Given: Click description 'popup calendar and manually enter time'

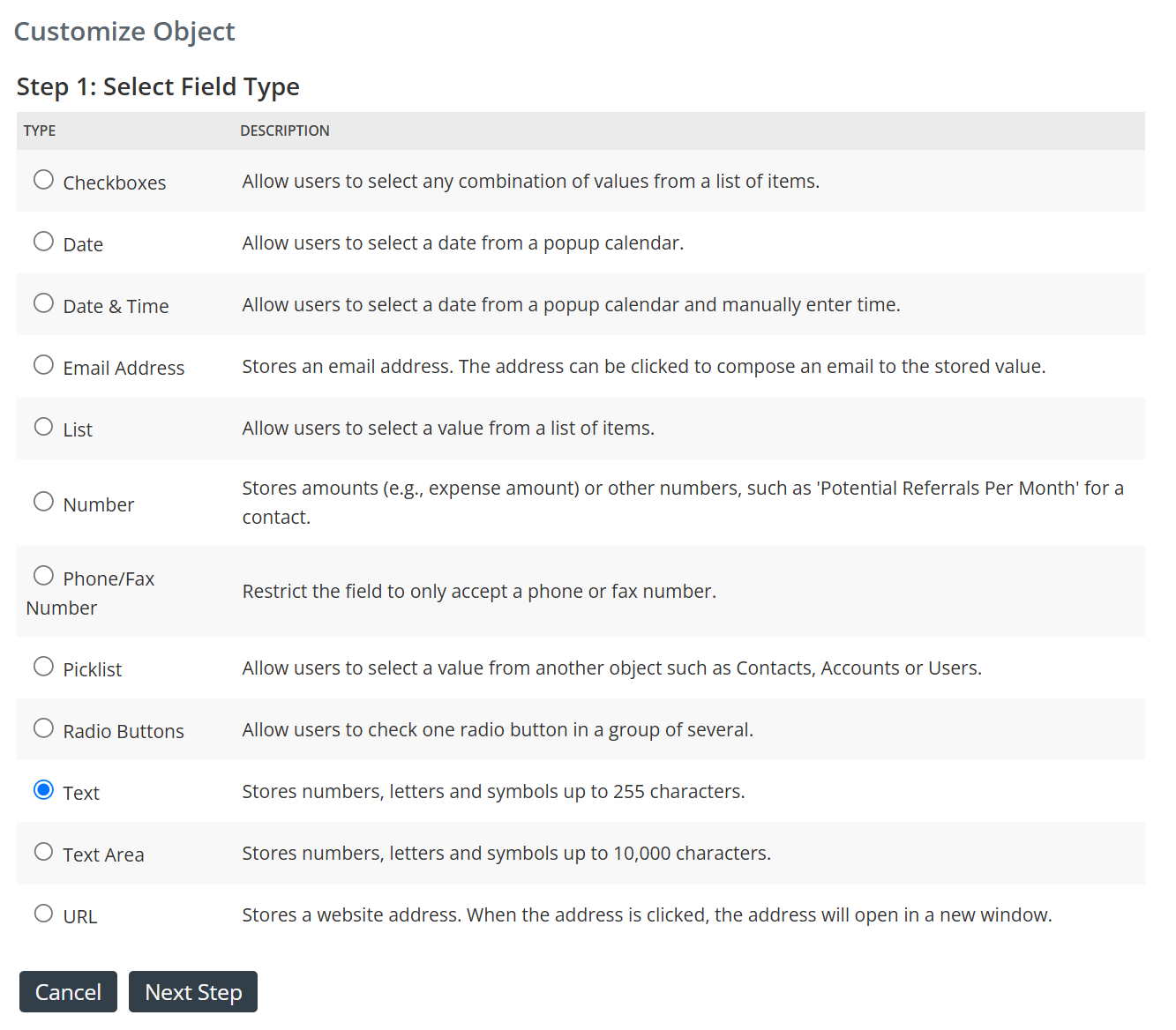Looking at the screenshot, I should click(571, 304).
